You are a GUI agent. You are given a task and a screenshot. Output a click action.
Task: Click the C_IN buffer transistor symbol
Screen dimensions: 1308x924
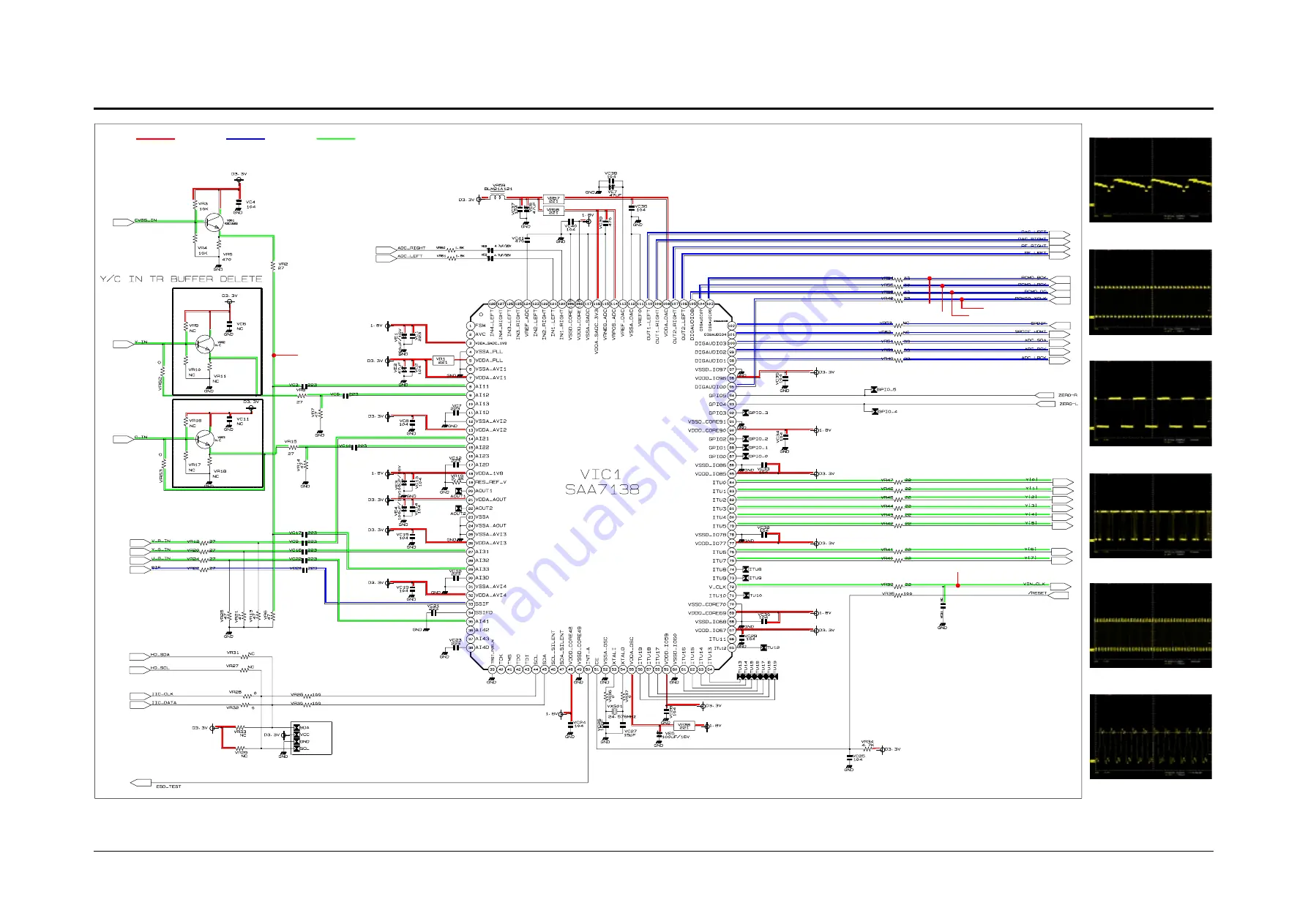[x=204, y=439]
